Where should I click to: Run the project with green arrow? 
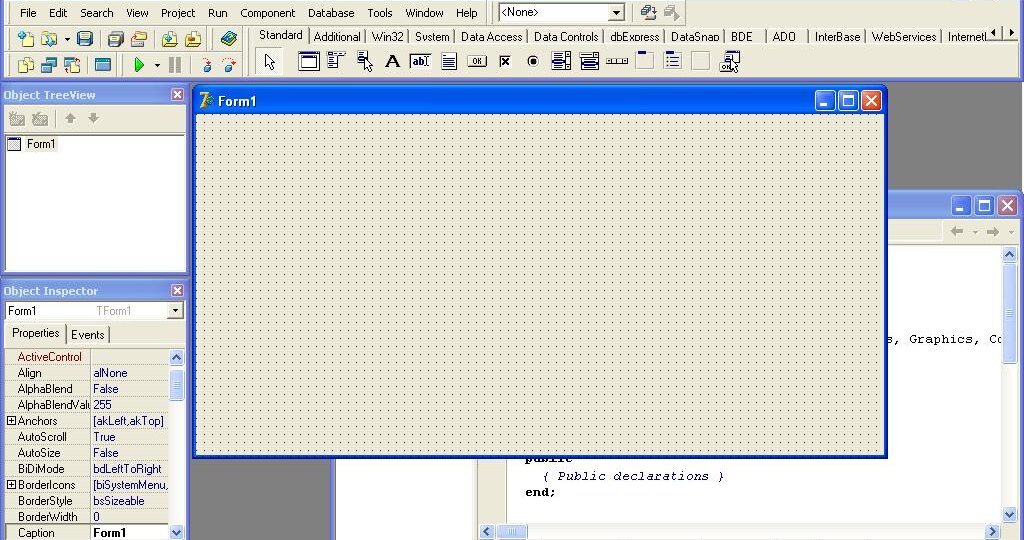[x=139, y=65]
